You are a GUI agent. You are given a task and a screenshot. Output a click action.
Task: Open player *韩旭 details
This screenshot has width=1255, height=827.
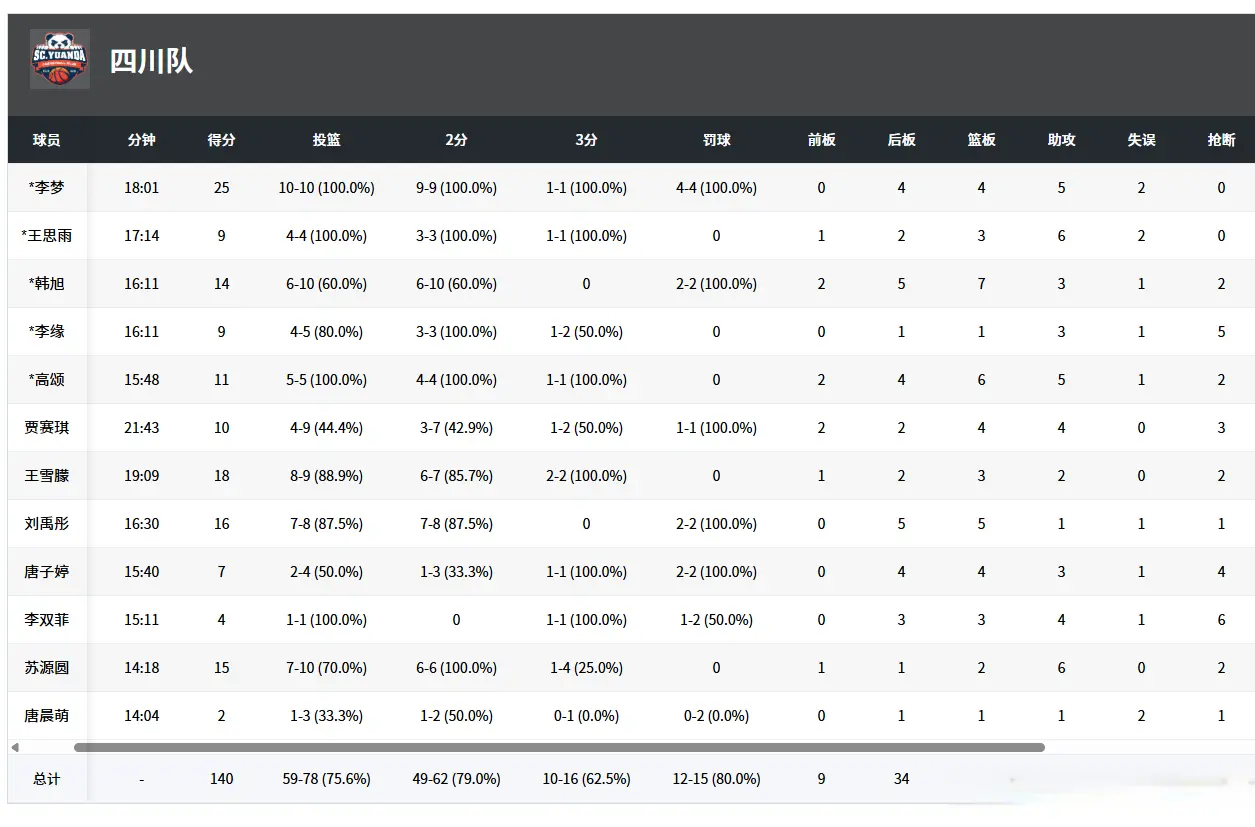pos(47,284)
